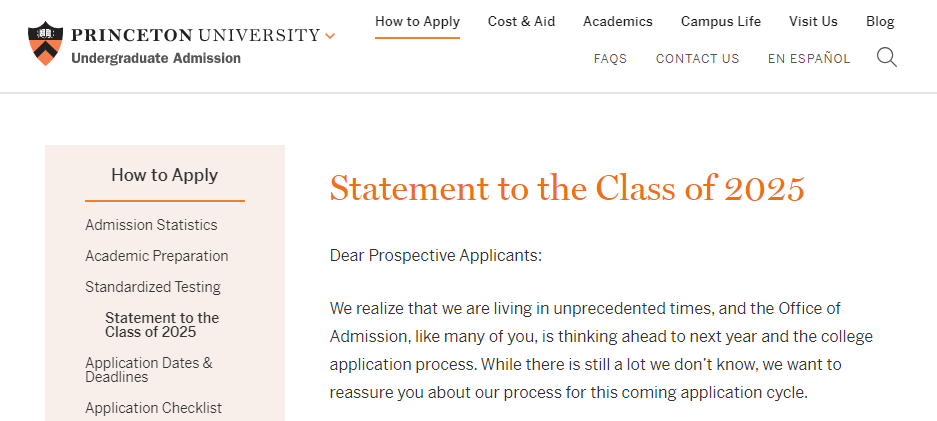Click the Princeton shield logo icon
Screen dimensions: 937x421
tap(44, 43)
